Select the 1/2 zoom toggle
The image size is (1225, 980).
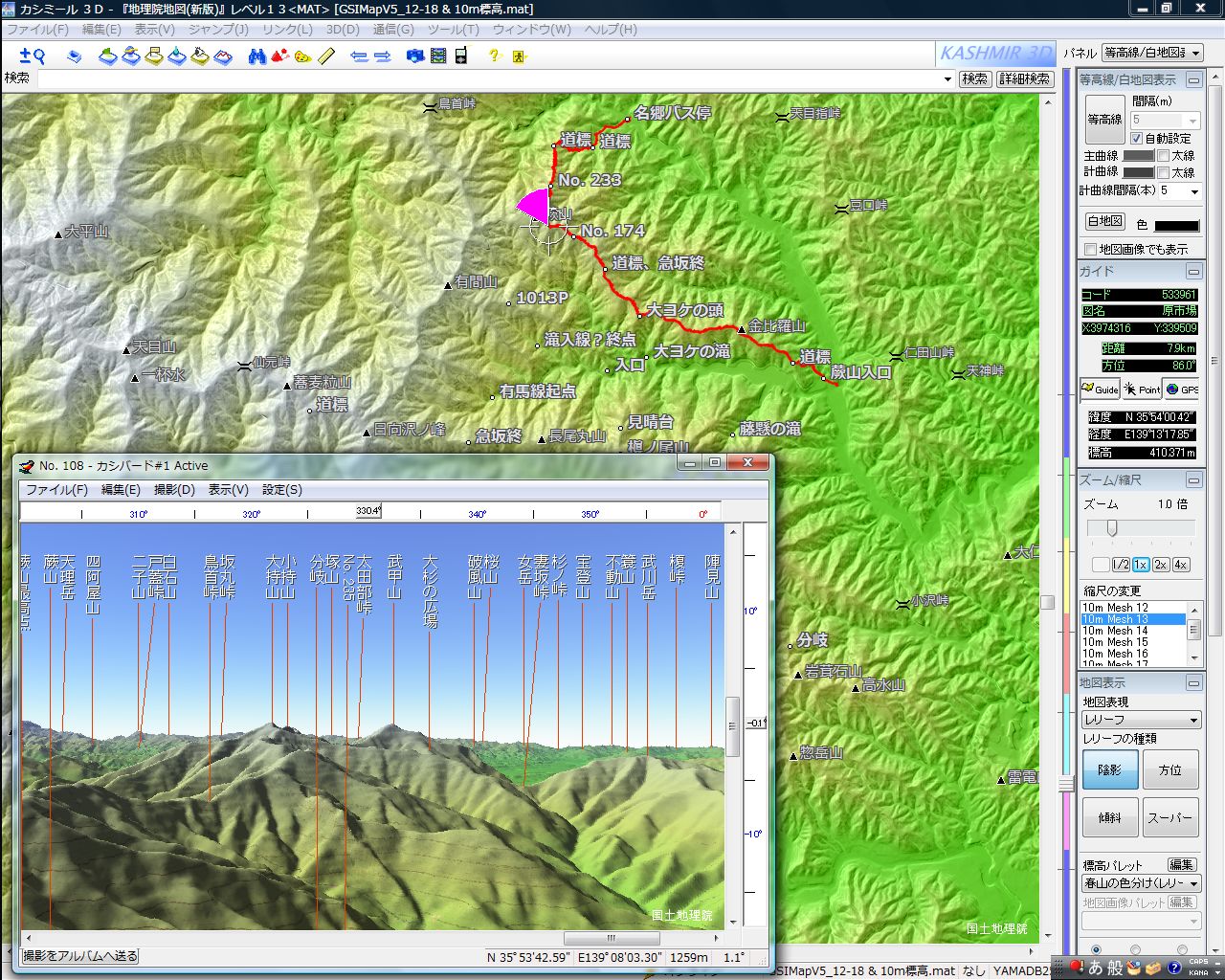click(1121, 565)
